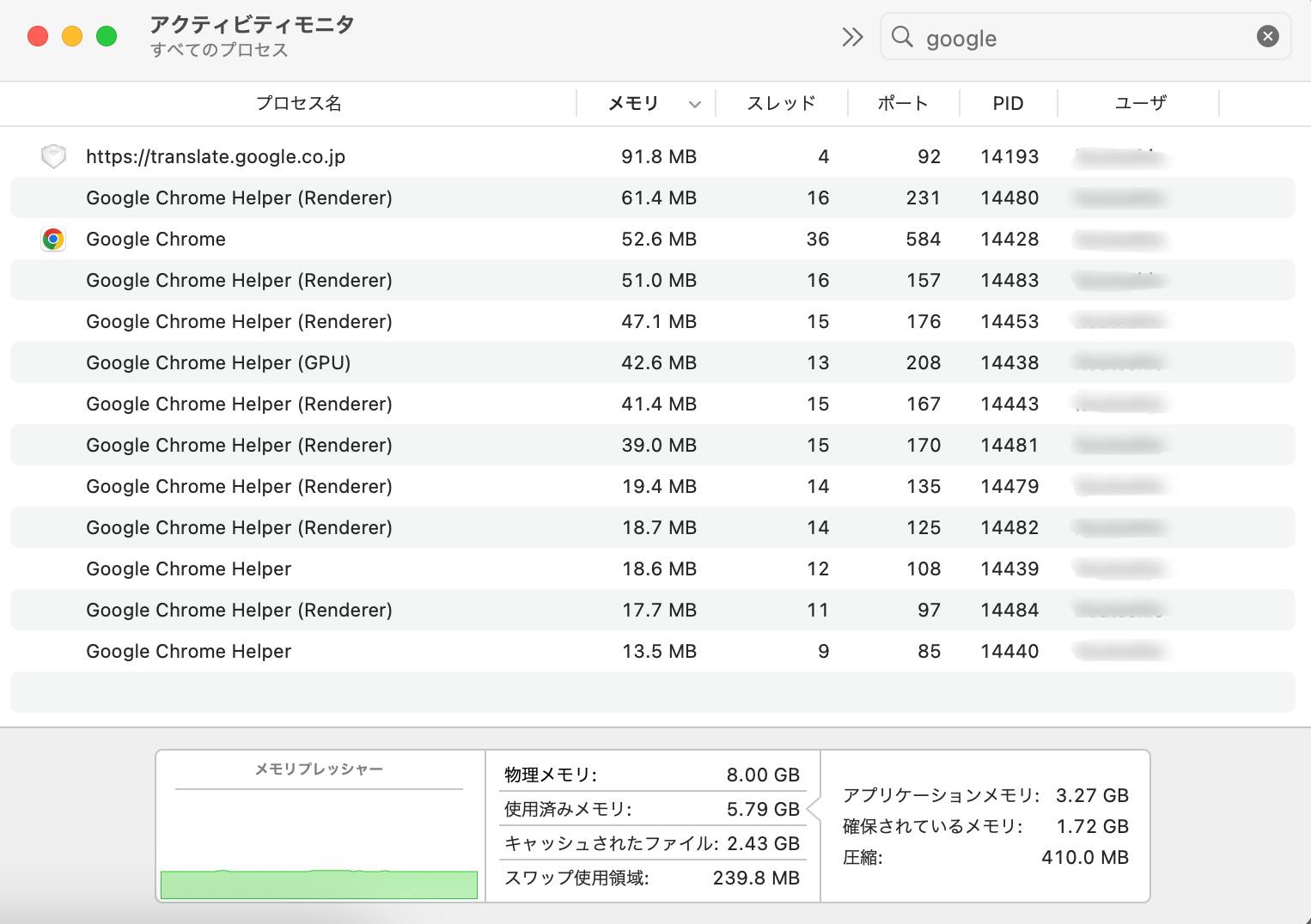Click 圧縮 410.0 MB entry
The width and height of the screenshot is (1311, 924).
coord(985,857)
